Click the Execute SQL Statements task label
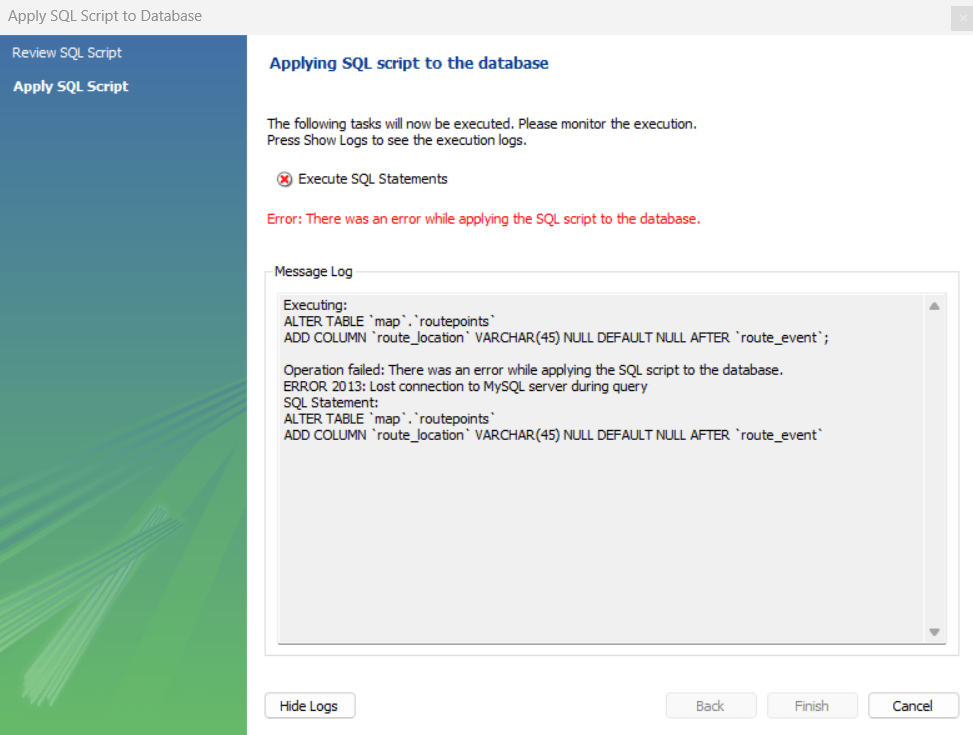Screen dimensions: 973x735 pyautogui.click(x=372, y=179)
